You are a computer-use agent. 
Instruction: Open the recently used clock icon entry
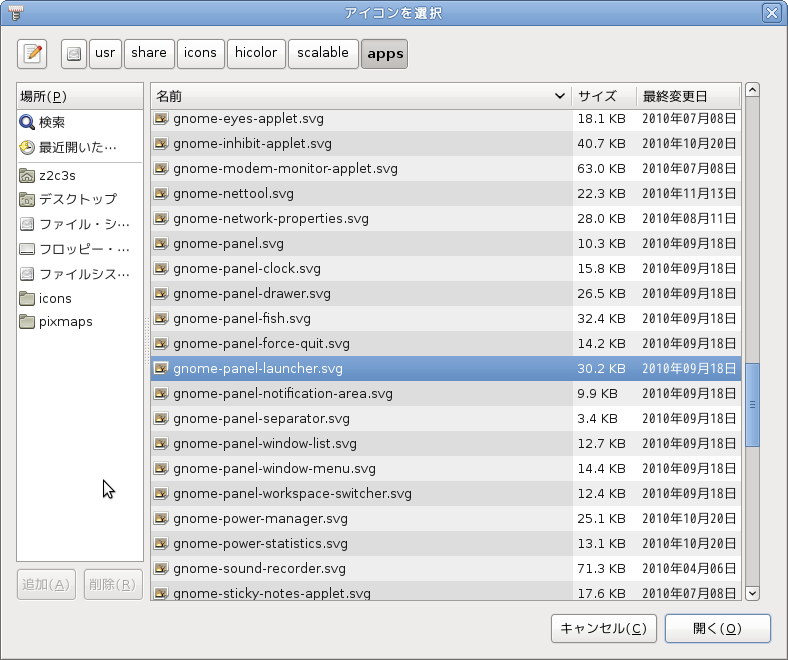27,147
